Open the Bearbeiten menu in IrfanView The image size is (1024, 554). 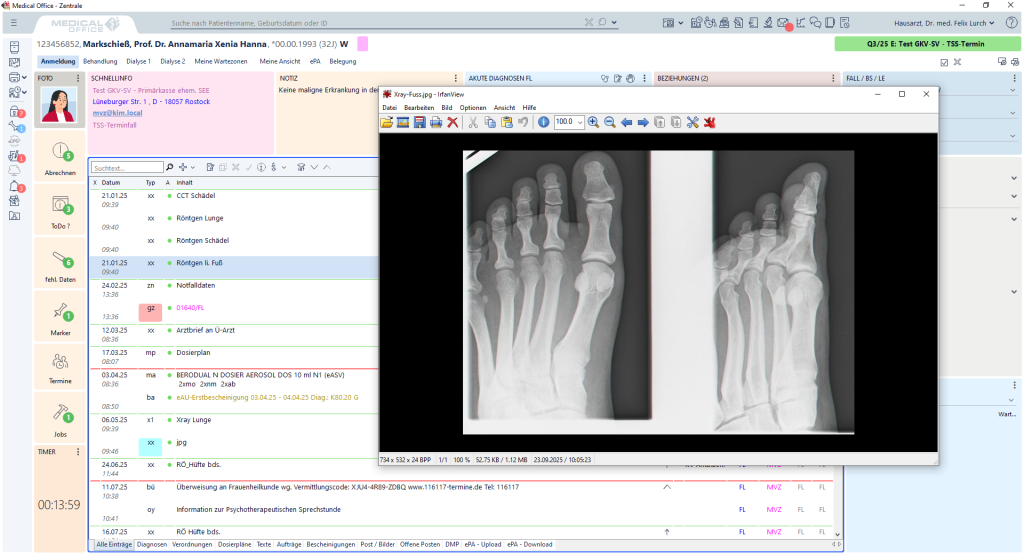pyautogui.click(x=418, y=107)
